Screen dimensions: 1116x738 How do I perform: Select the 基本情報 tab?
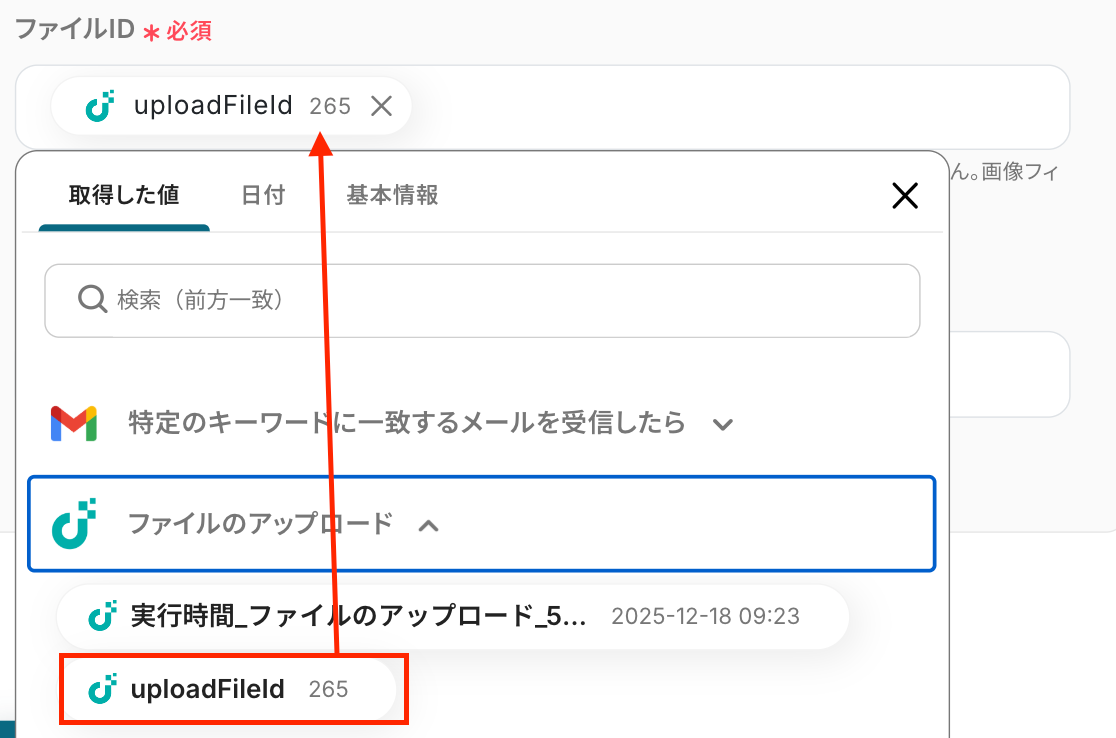click(392, 195)
